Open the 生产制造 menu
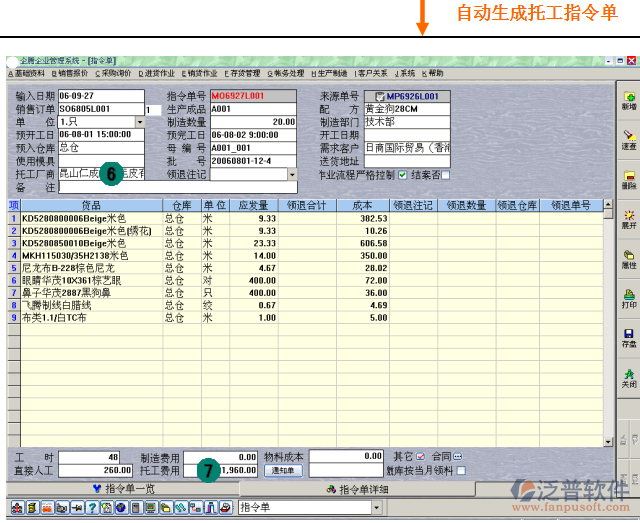 329,73
